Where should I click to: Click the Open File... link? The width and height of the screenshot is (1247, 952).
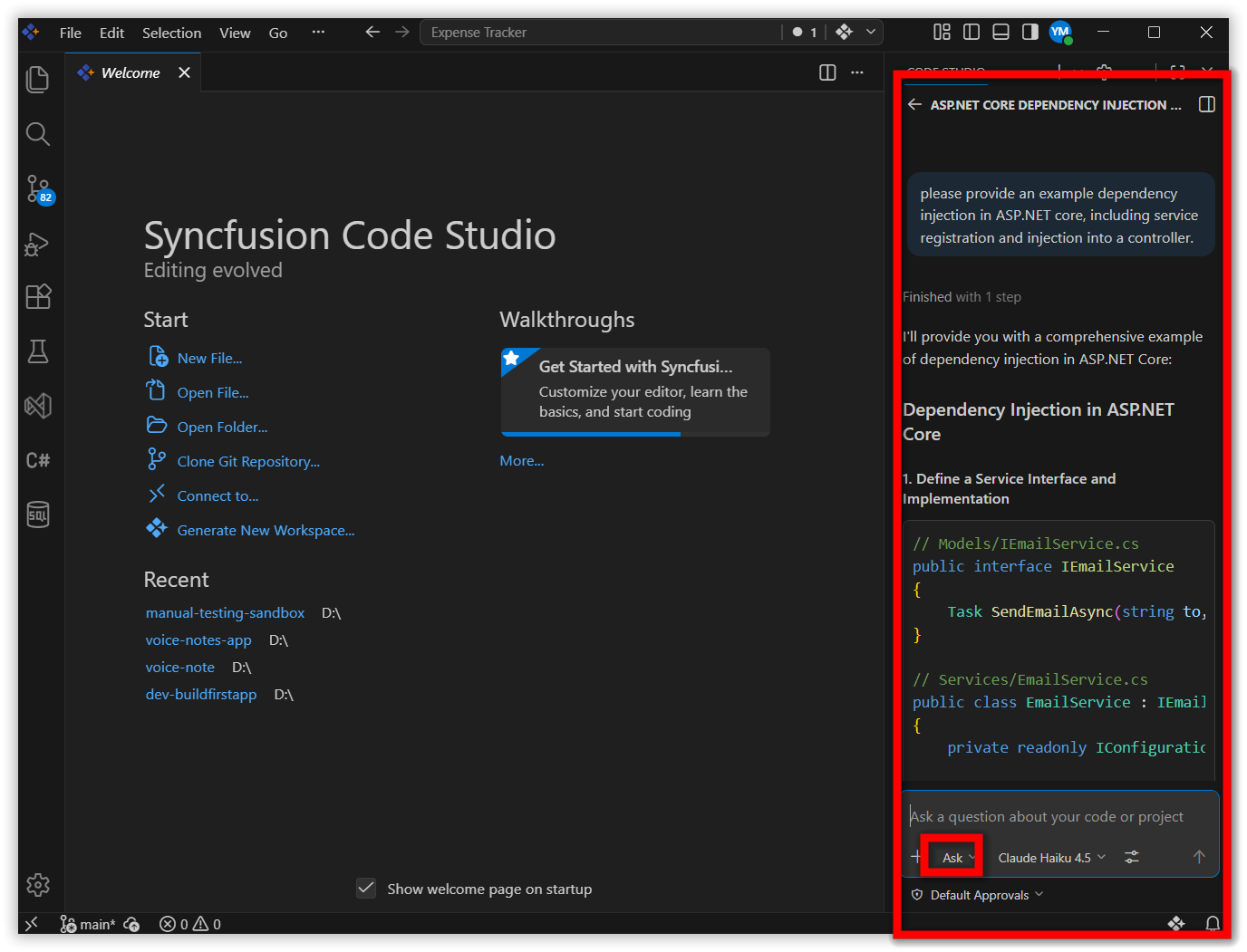(213, 393)
